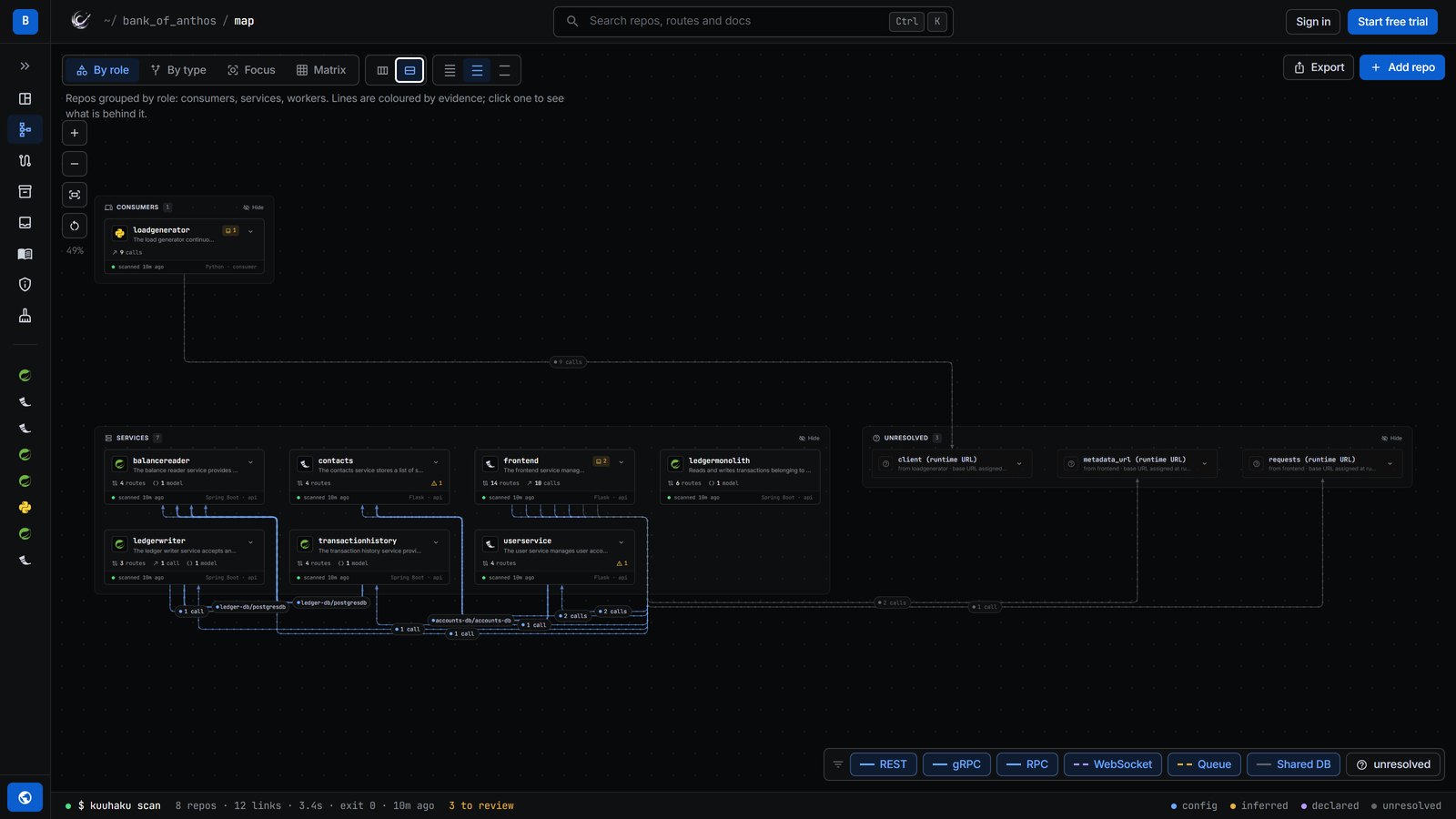Click the globe icon at bottom left
The height and width of the screenshot is (819, 1456).
tap(25, 797)
